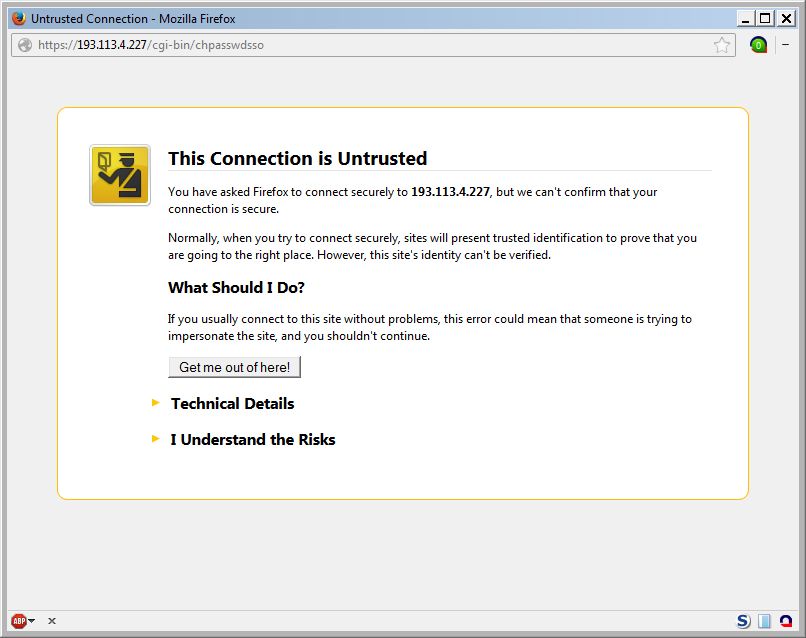Viewport: 806px width, 638px height.
Task: Click the blue S icon in the status bar
Action: (745, 620)
